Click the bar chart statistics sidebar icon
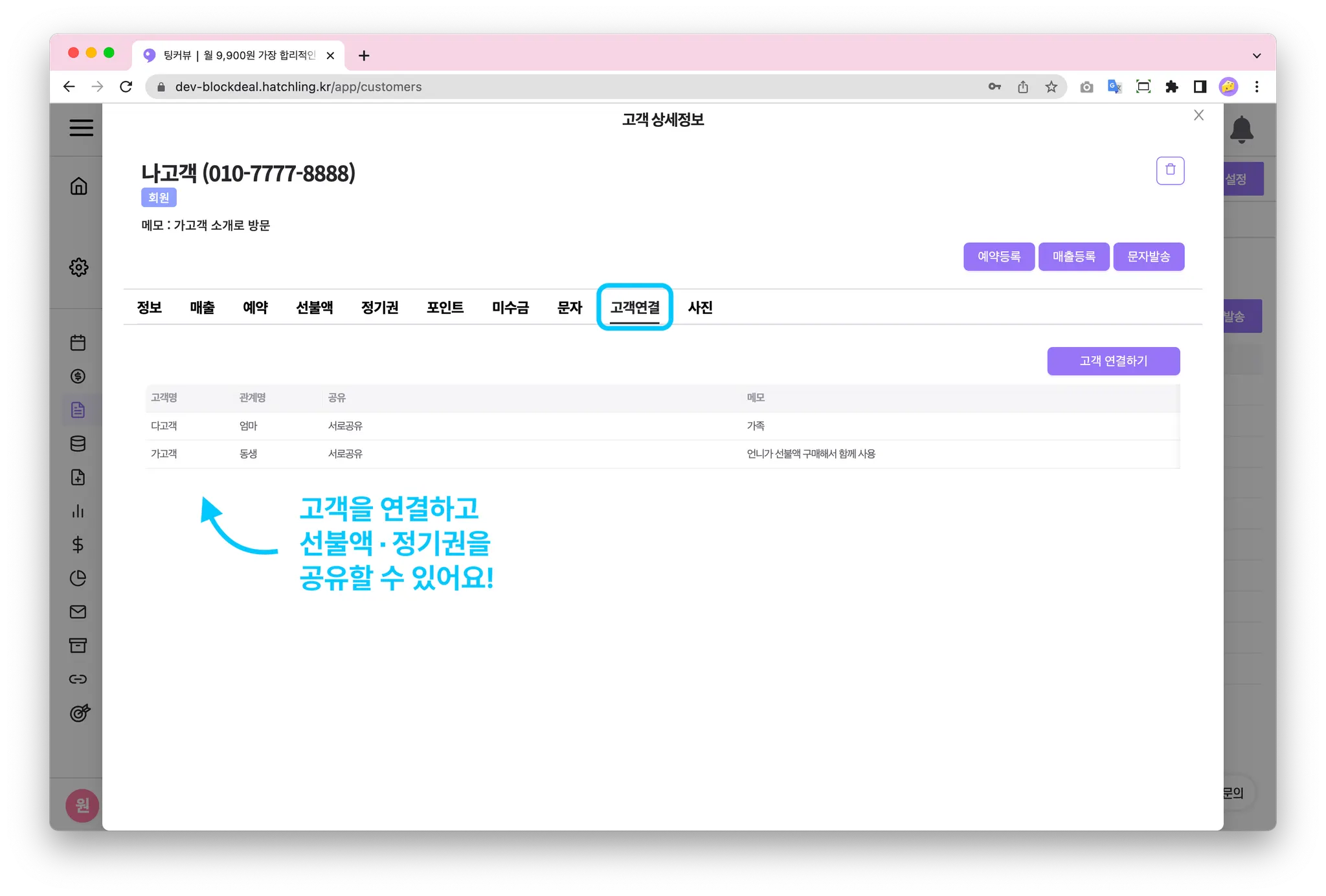The image size is (1326, 896). 78,511
